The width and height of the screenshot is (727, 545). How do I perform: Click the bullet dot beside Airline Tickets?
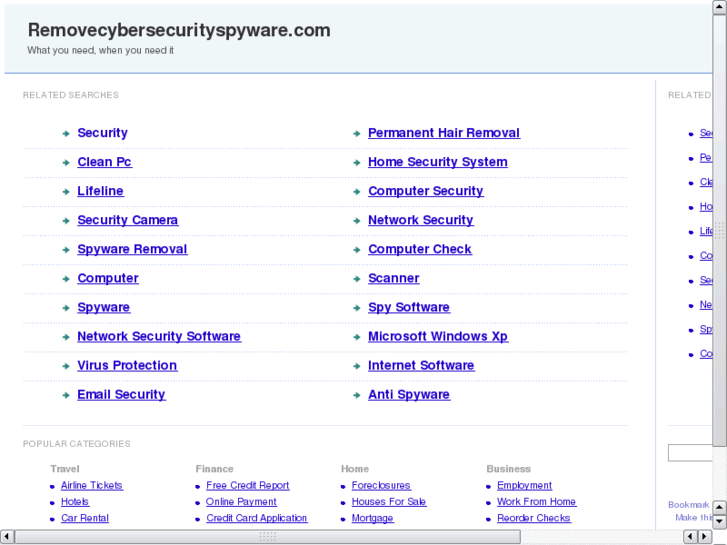52,486
